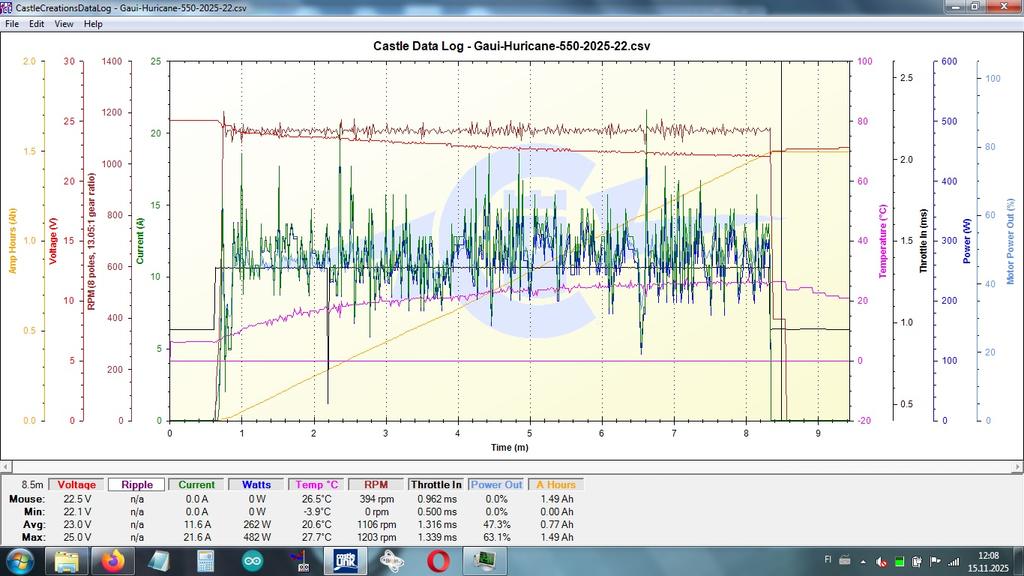Open the Opera browser taskbar icon

(437, 560)
